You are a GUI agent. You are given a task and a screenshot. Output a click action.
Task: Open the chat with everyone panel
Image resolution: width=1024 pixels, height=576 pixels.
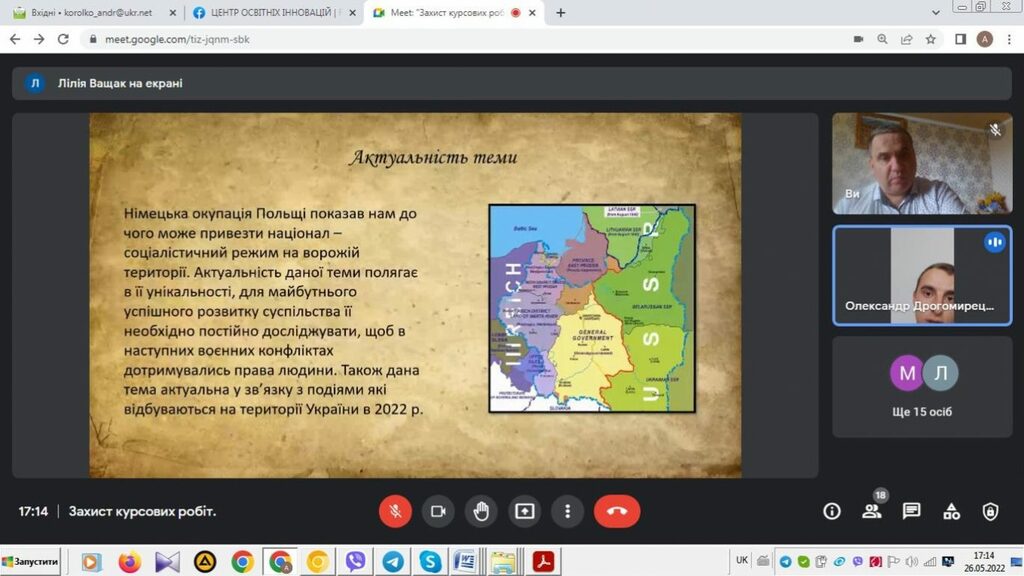point(911,511)
